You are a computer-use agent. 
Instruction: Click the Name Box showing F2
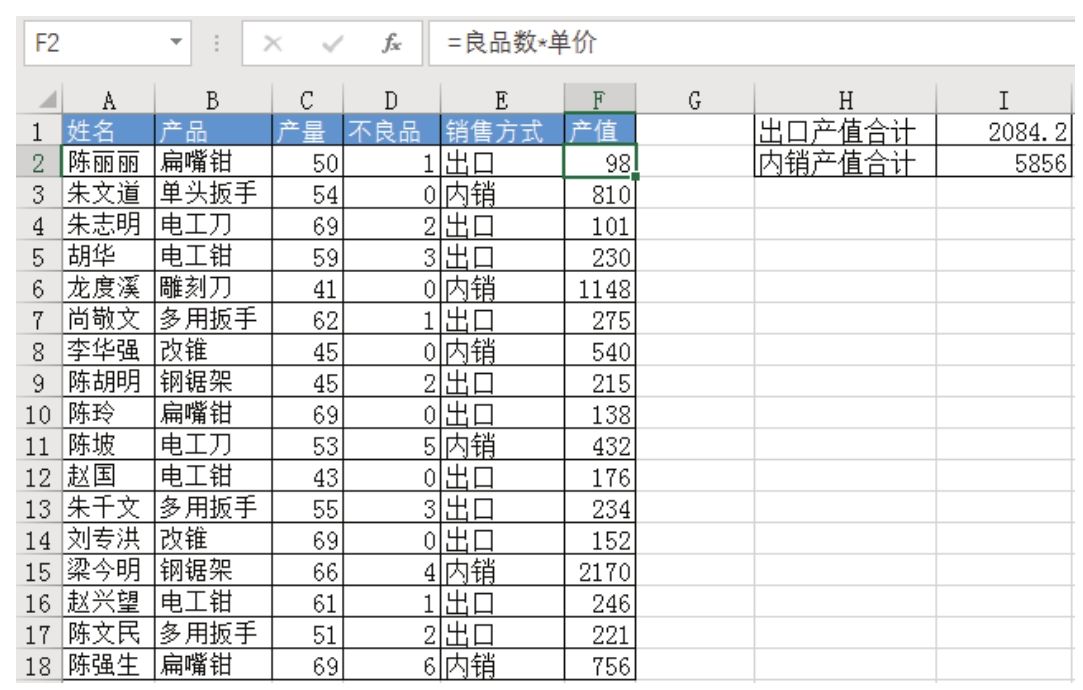pos(90,44)
